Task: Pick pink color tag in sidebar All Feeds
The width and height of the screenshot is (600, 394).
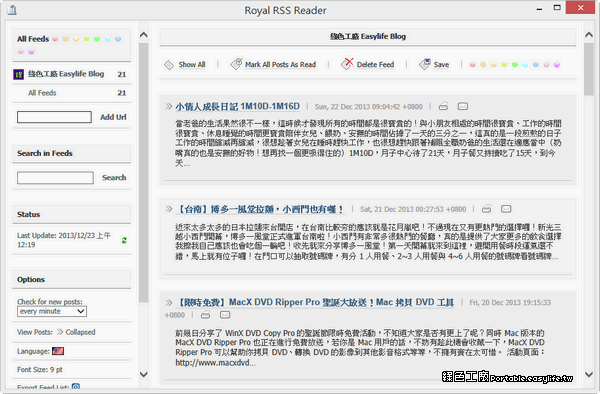Action: pos(21,51)
